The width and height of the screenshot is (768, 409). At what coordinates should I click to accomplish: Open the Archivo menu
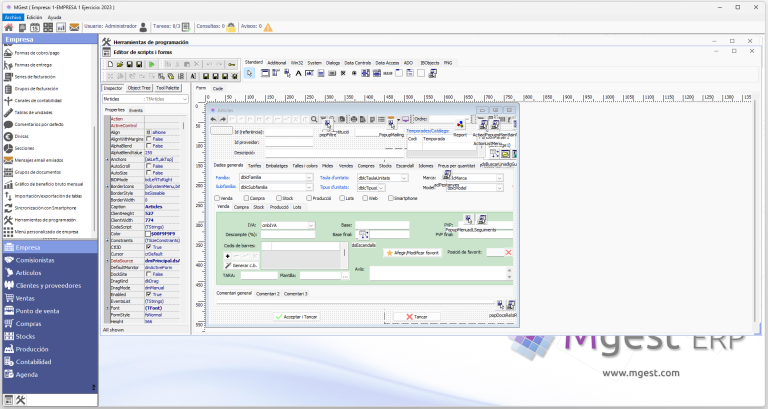[13, 17]
